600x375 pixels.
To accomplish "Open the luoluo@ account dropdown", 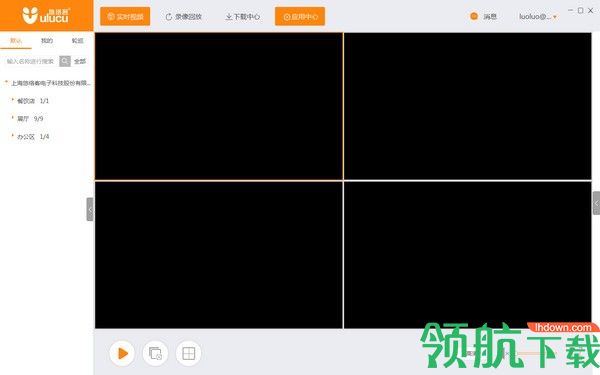I will [x=538, y=16].
